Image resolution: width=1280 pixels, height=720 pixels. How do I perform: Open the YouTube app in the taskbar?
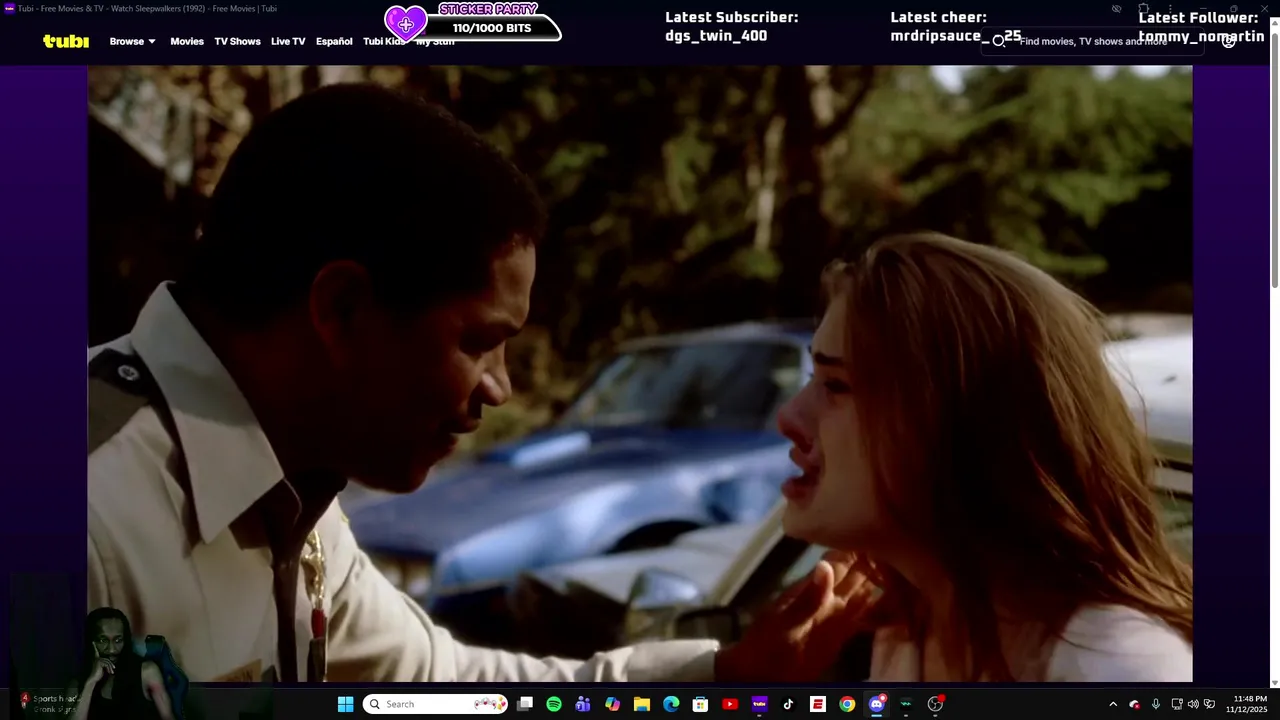coord(730,704)
